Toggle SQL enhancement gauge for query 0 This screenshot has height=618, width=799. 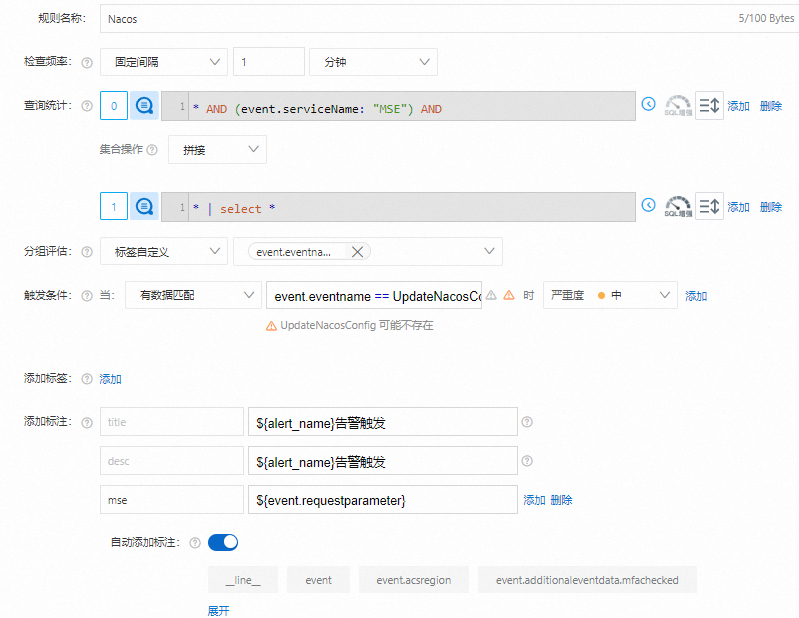[678, 105]
